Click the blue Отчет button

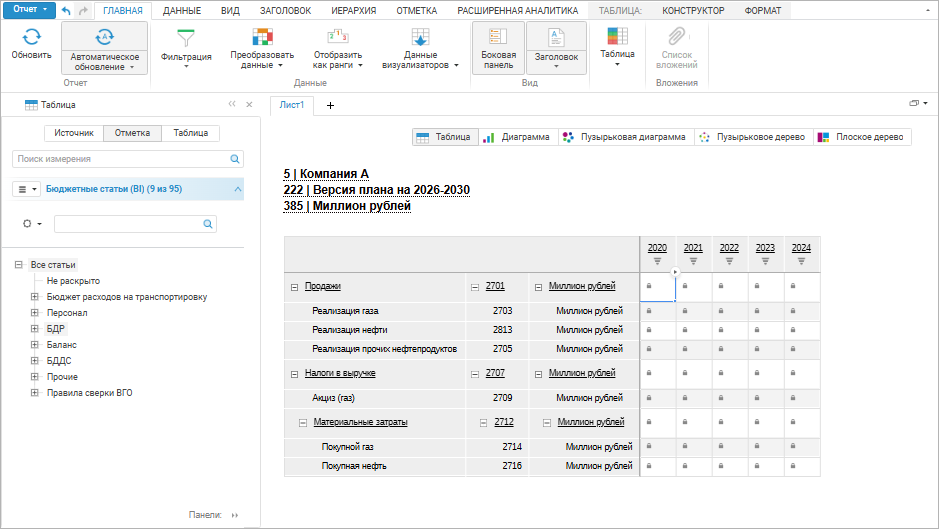point(25,9)
